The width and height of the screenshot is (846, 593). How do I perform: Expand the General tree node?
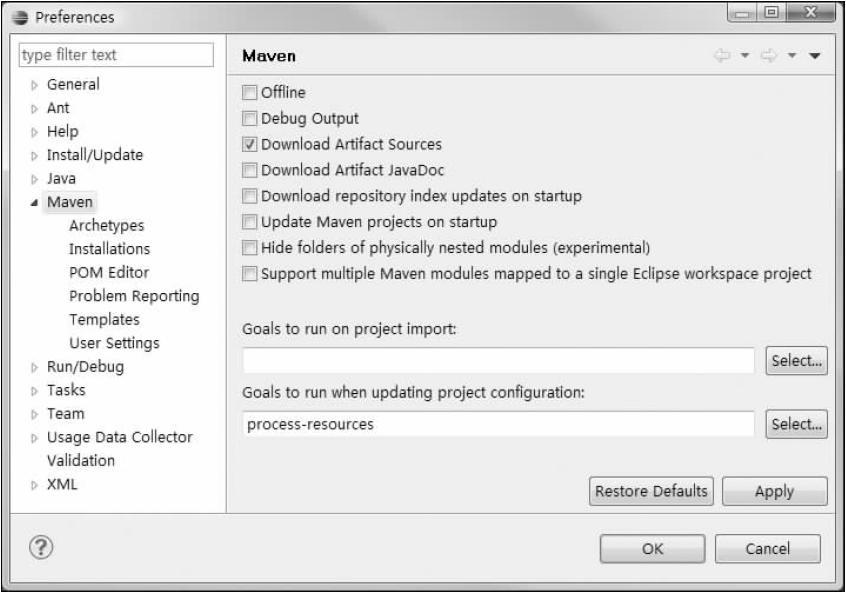click(x=34, y=85)
